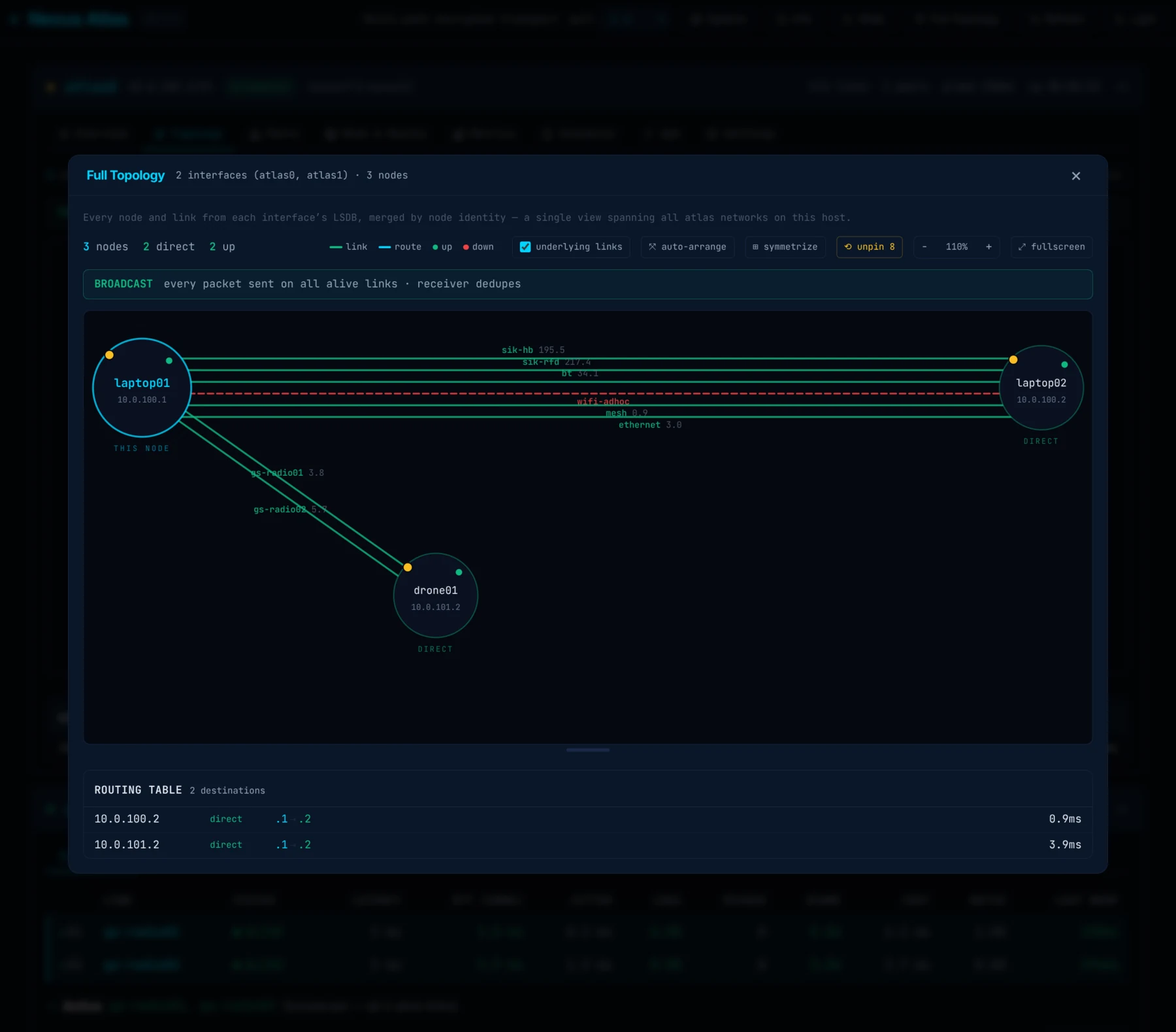Image resolution: width=1176 pixels, height=1032 pixels.
Task: Click the gs-radio02 link label
Action: pyautogui.click(x=280, y=509)
